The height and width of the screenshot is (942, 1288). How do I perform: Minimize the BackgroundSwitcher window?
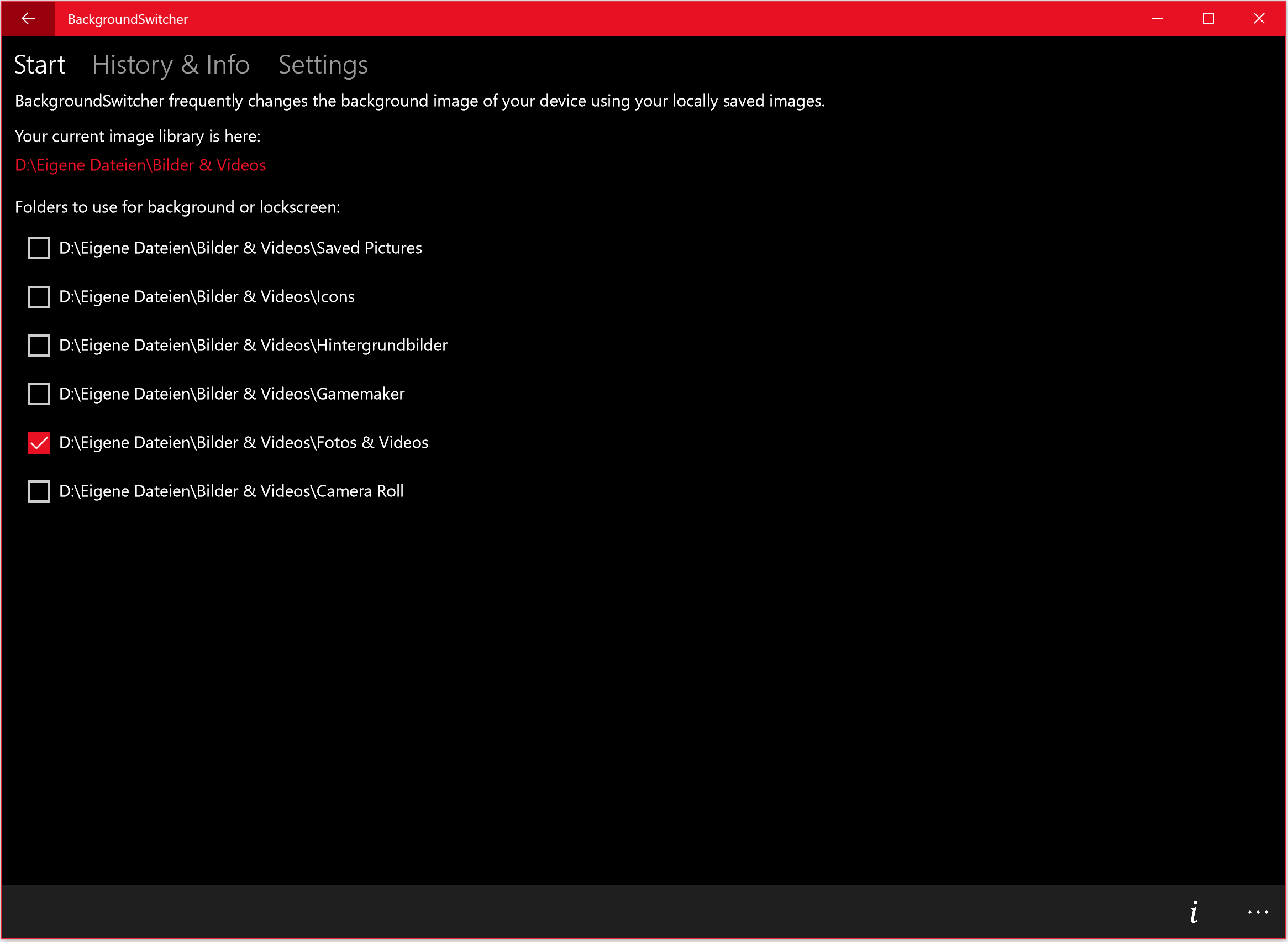(x=1158, y=19)
